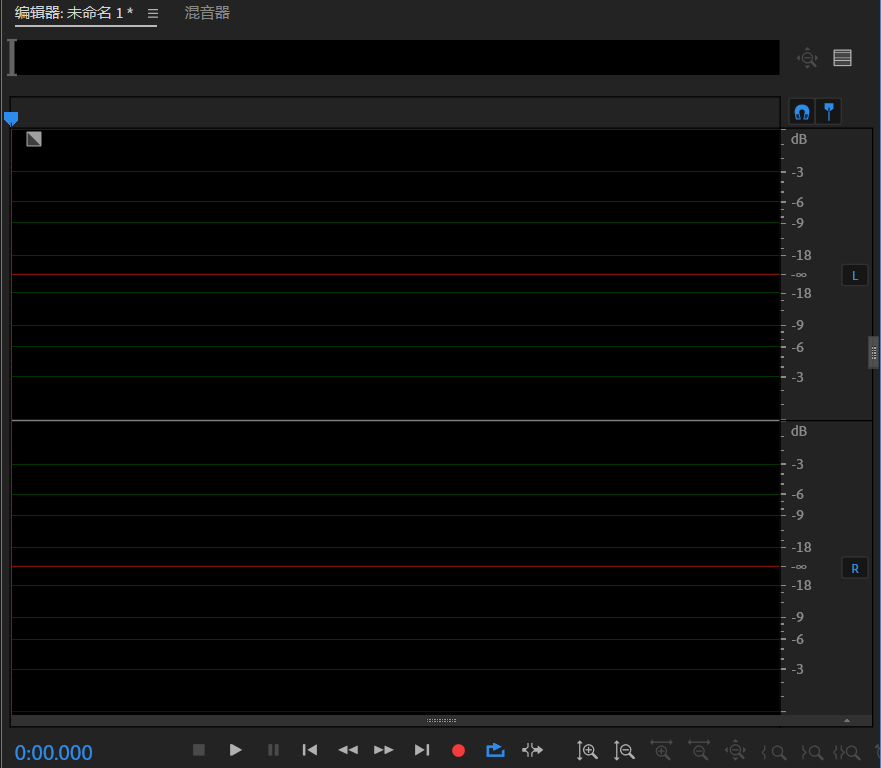This screenshot has height=768, width=881.
Task: Start playback with the Play button
Action: [x=235, y=750]
